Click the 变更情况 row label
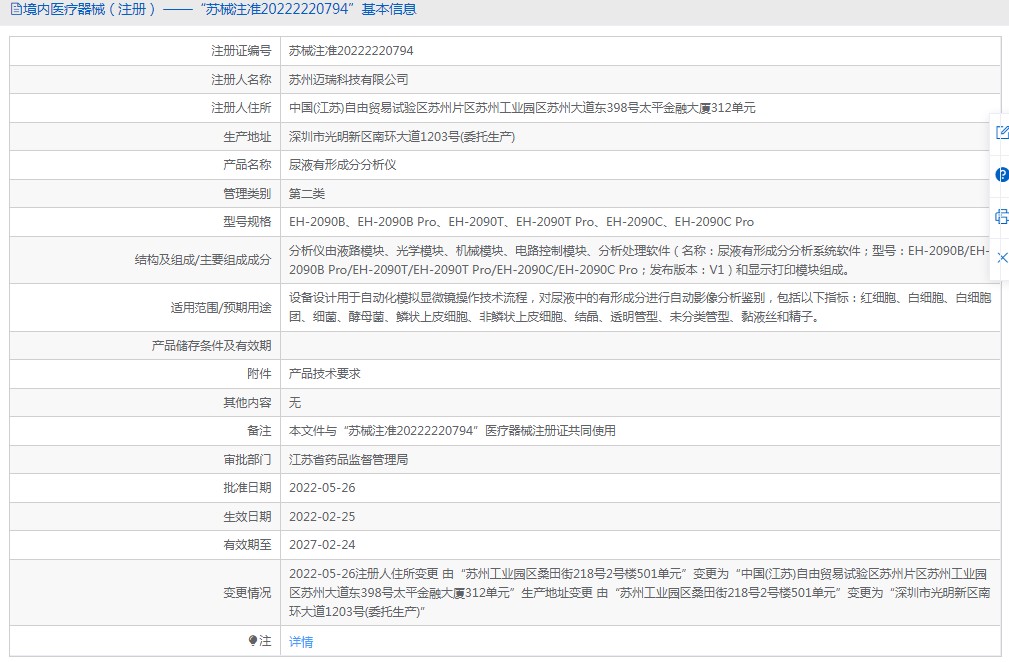The width and height of the screenshot is (1009, 662). pyautogui.click(x=247, y=593)
